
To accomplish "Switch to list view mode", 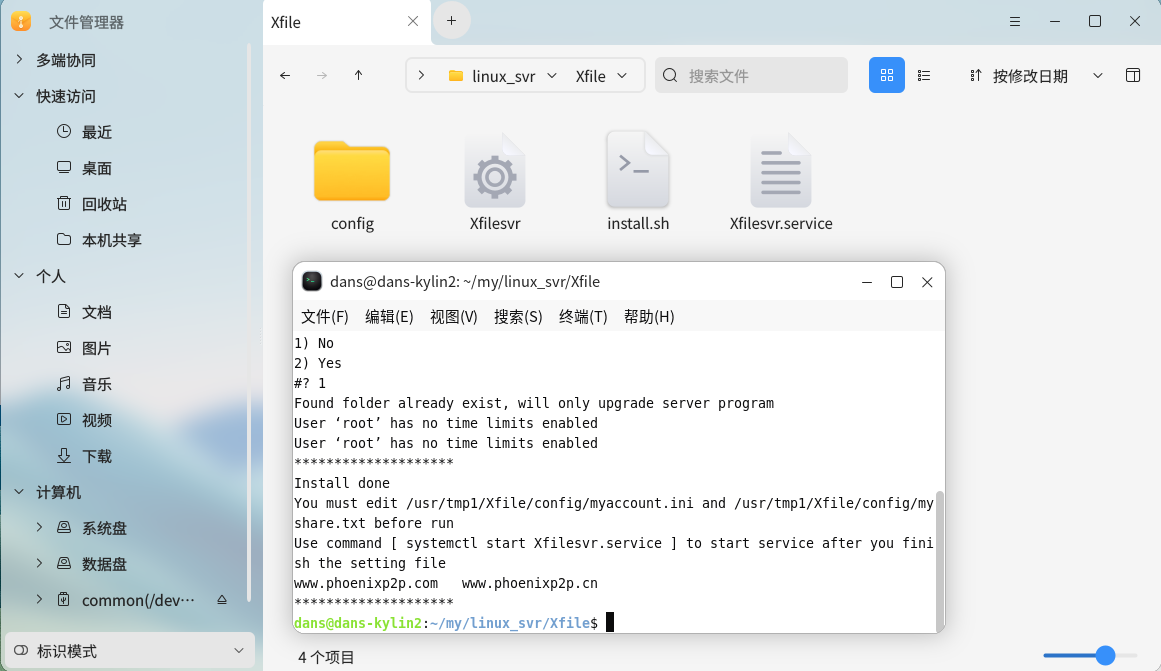I will click(924, 75).
